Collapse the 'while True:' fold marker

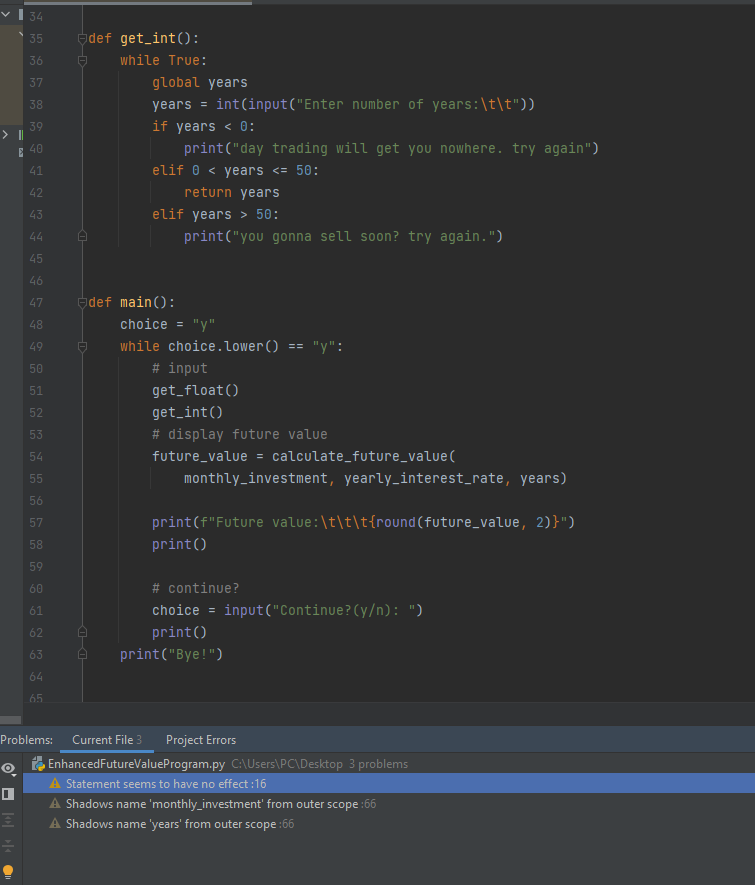(x=82, y=60)
